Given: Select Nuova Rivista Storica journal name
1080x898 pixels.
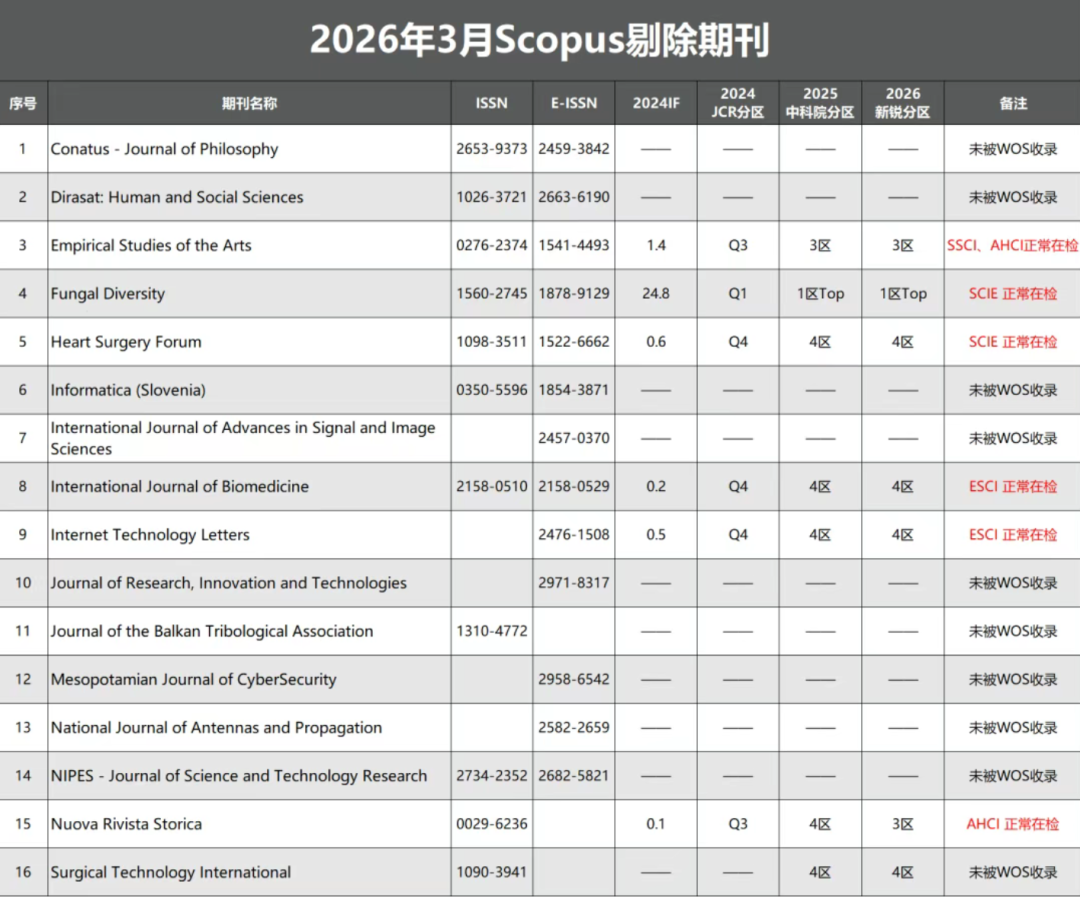Looking at the screenshot, I should point(126,825).
